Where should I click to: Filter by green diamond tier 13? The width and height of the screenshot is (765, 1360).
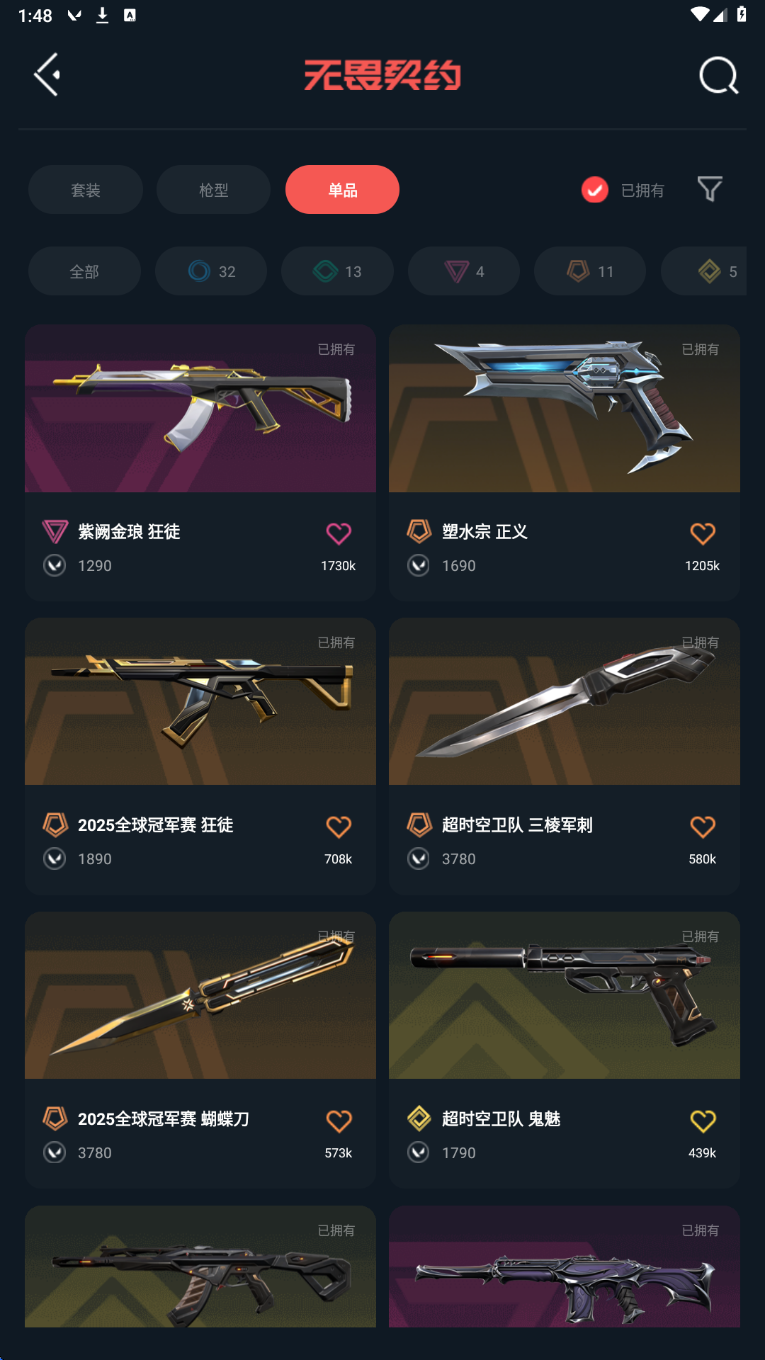[337, 271]
